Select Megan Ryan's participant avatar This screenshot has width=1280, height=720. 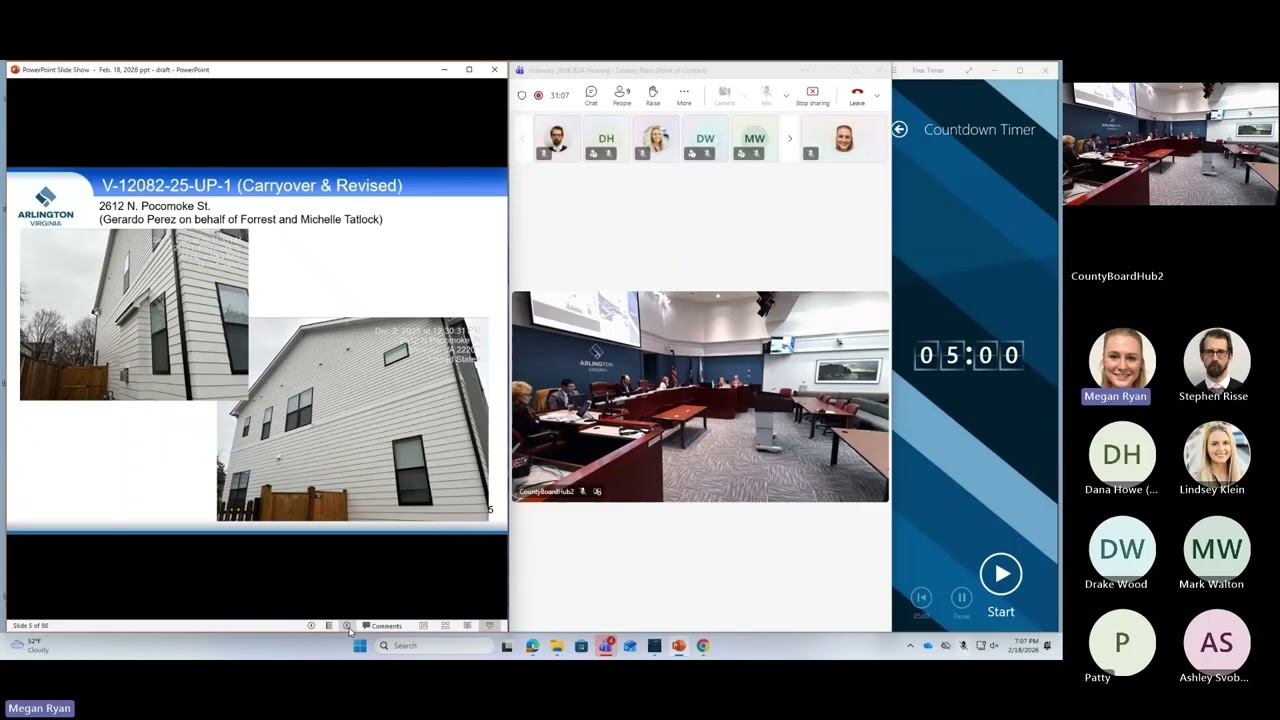(x=1121, y=360)
